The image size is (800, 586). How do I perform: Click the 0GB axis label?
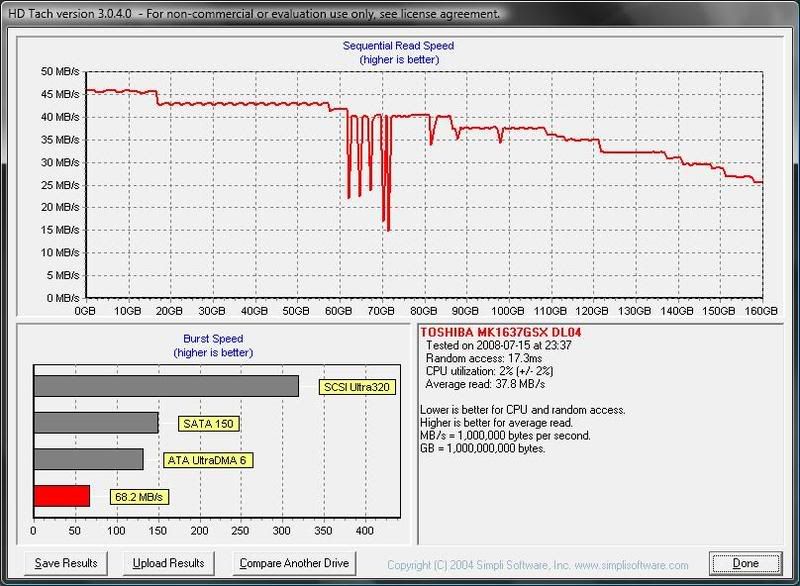click(x=85, y=311)
